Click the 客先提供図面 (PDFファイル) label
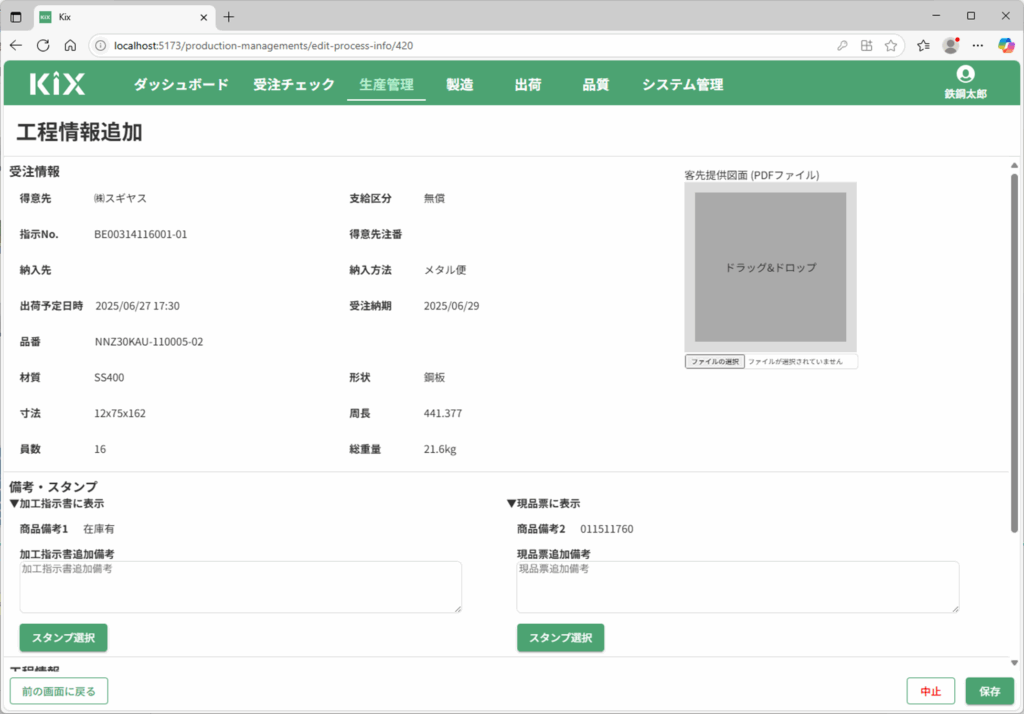 (x=752, y=175)
